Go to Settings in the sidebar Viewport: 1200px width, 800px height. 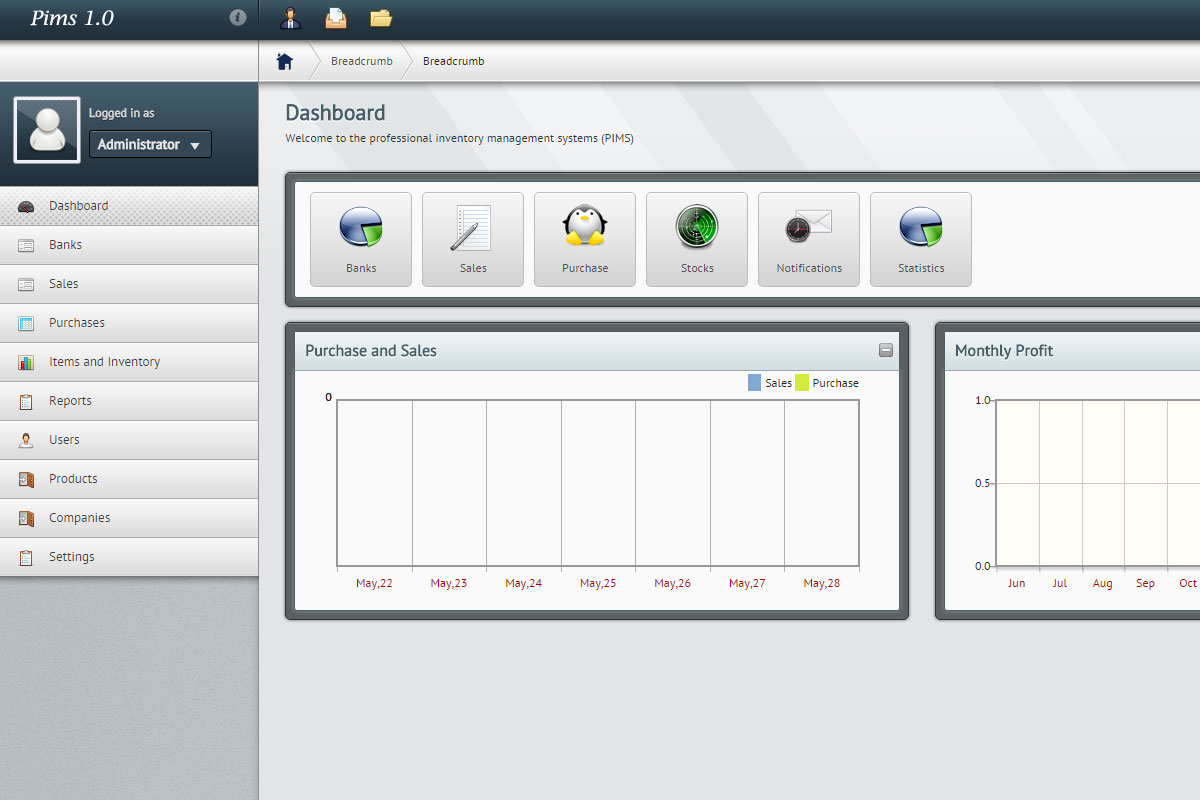click(72, 557)
